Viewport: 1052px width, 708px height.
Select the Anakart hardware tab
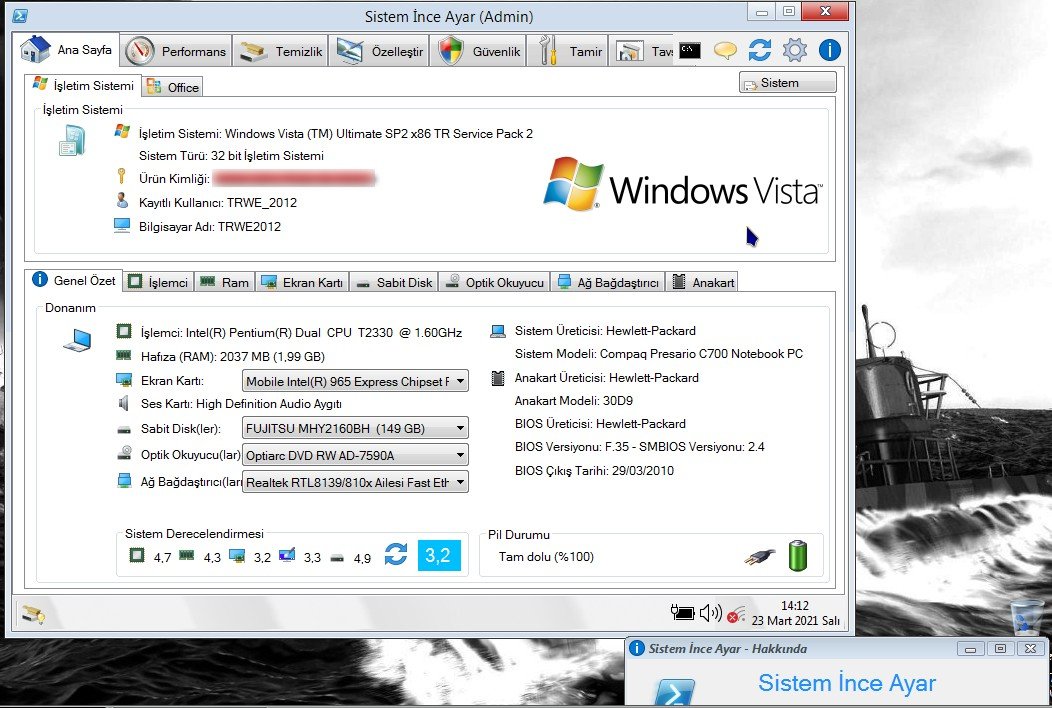point(702,283)
